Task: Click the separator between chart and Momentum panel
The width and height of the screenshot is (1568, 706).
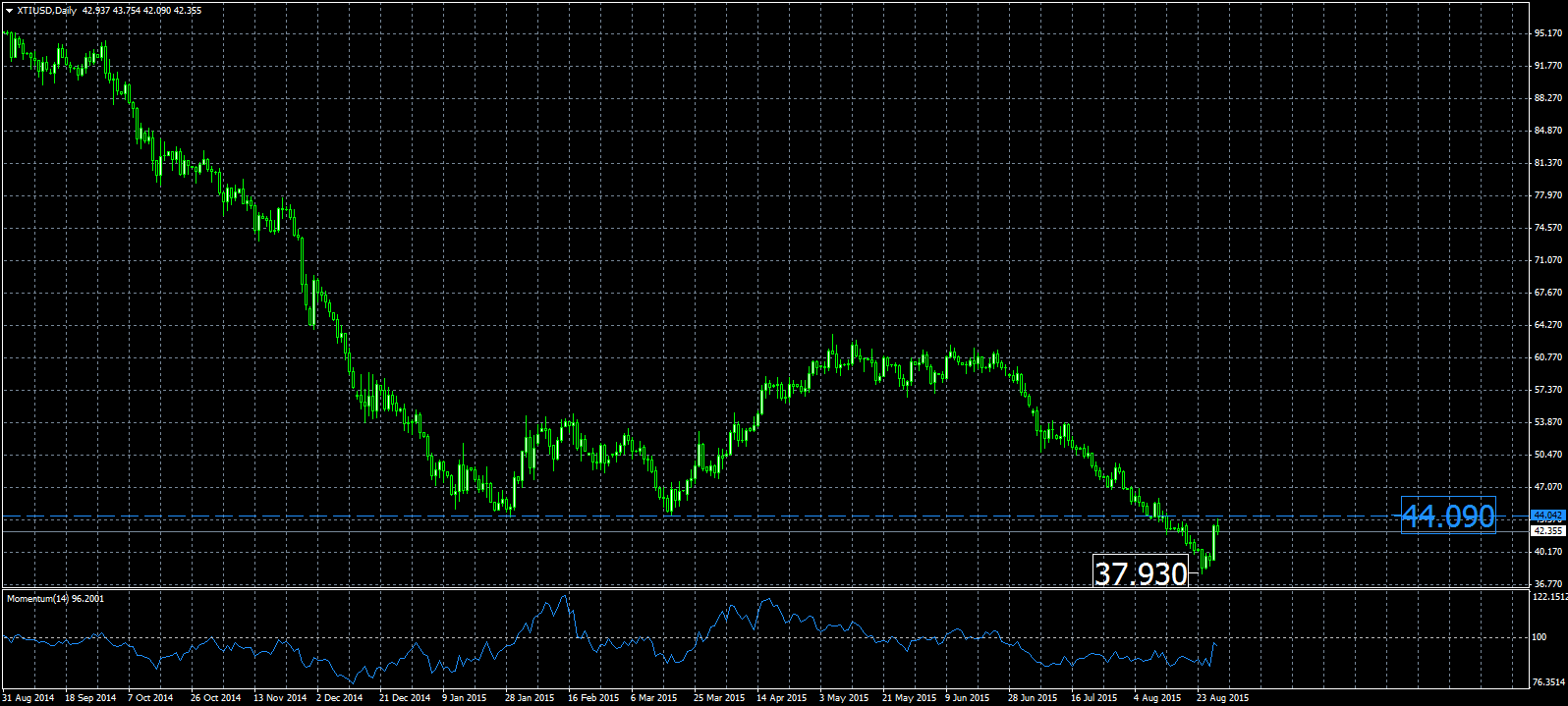Action: click(x=766, y=588)
